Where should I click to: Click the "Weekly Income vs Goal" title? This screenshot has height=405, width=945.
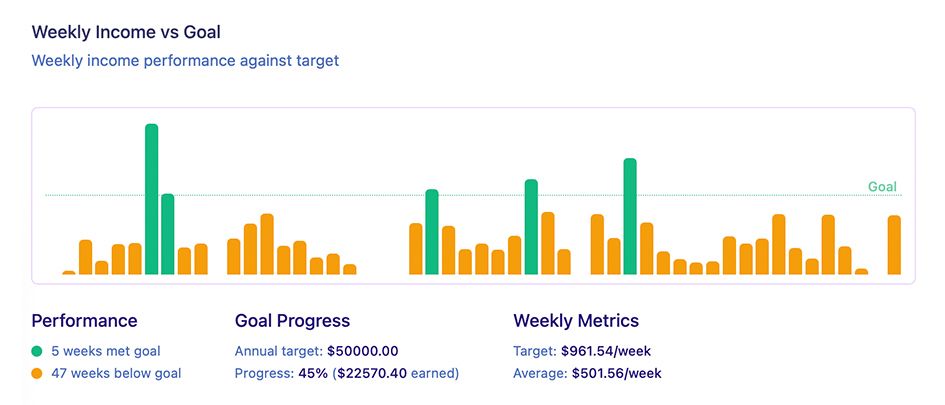(x=126, y=32)
